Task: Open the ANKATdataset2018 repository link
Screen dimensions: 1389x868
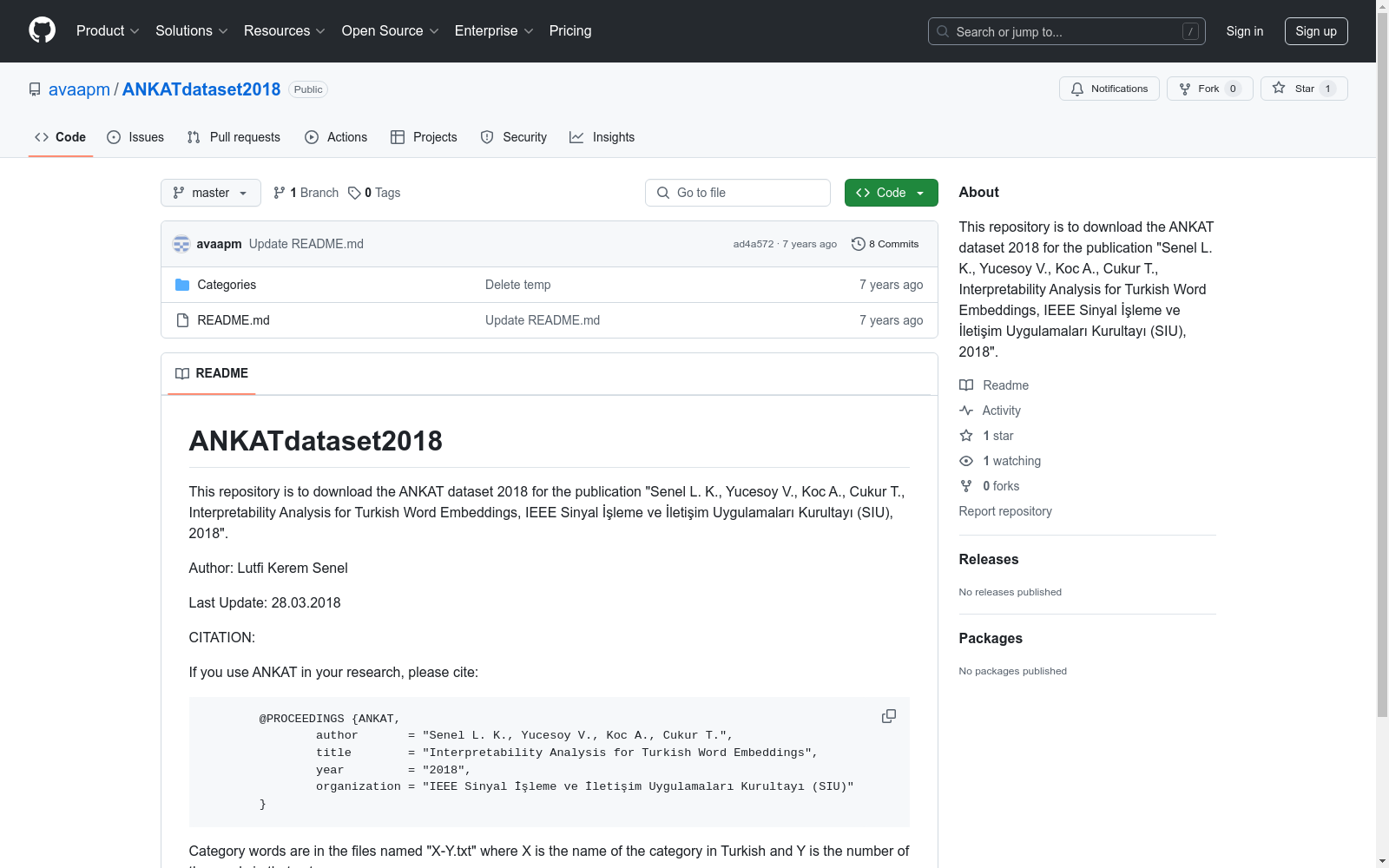Action: [x=201, y=89]
